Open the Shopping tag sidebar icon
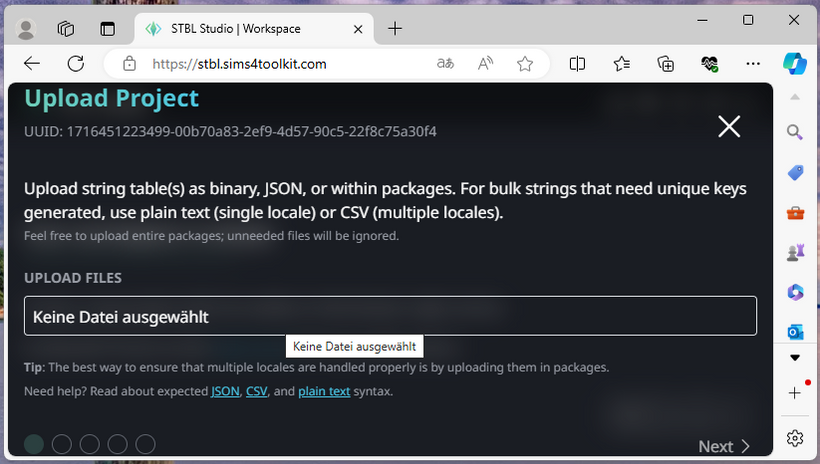This screenshot has height=464, width=820. point(795,172)
